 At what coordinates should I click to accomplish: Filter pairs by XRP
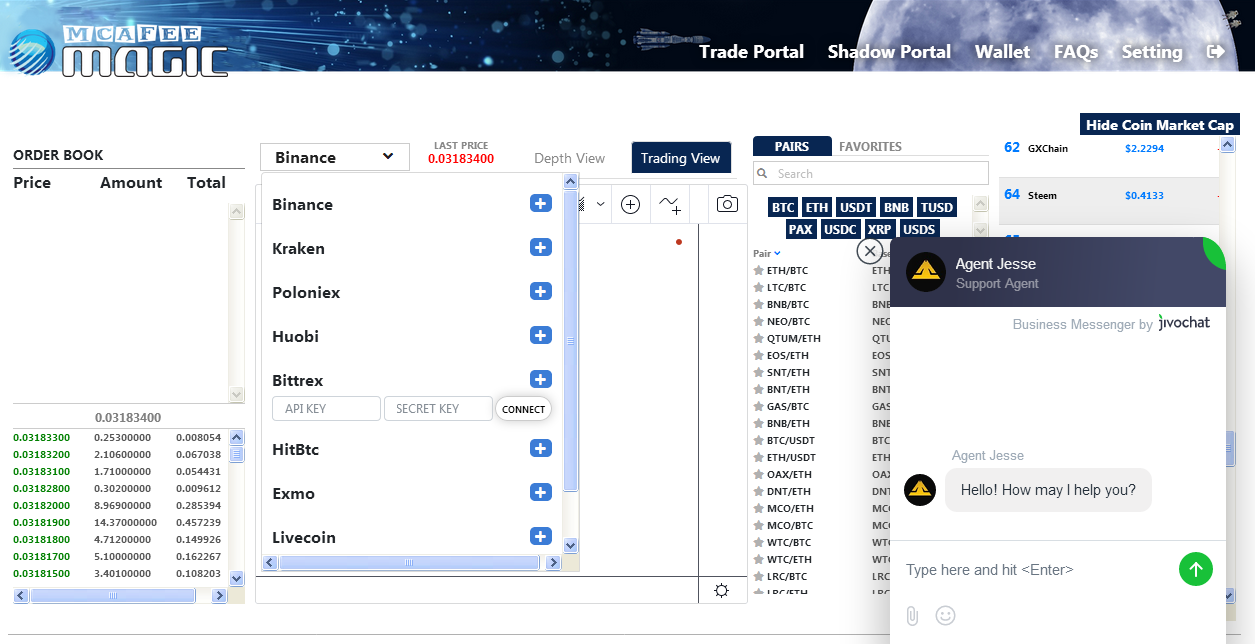(x=880, y=229)
